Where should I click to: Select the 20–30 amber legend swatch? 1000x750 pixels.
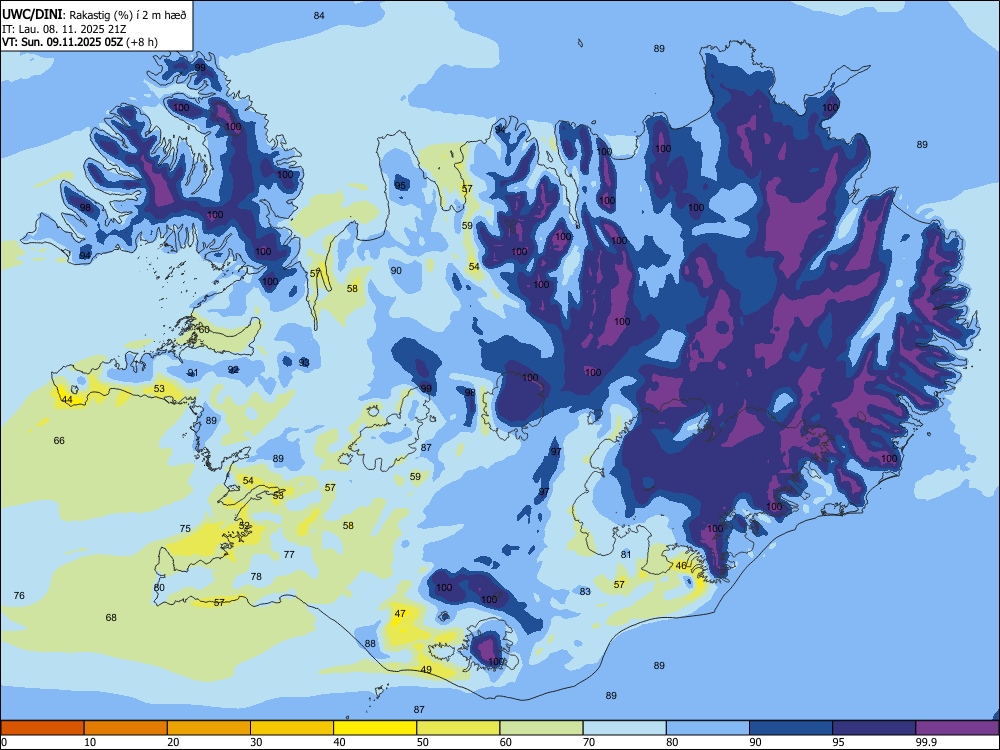(209, 728)
